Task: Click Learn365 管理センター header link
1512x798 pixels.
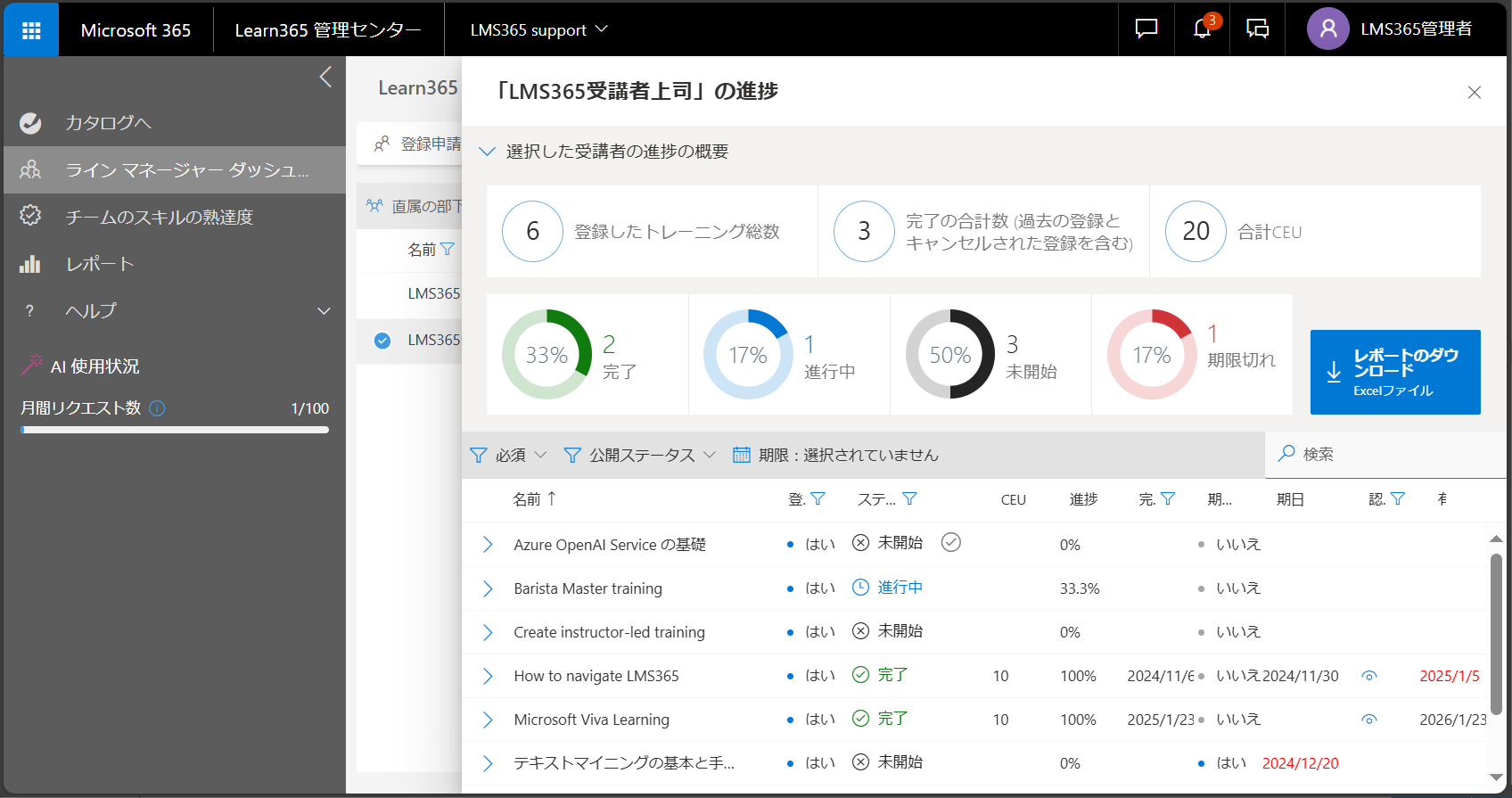Action: pos(328,30)
